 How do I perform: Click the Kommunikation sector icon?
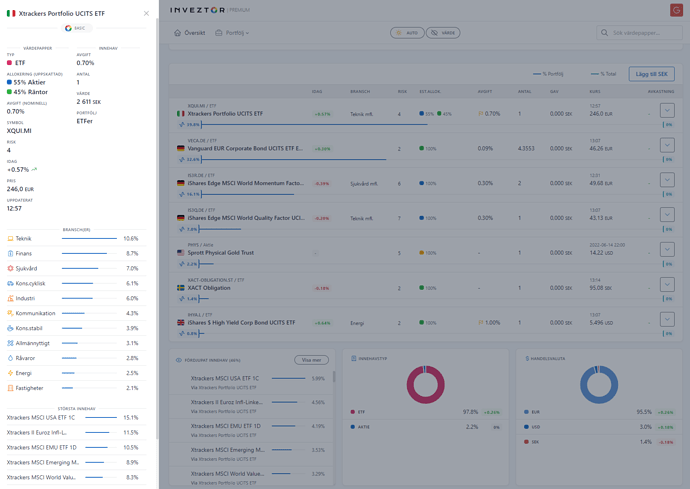coord(10,313)
